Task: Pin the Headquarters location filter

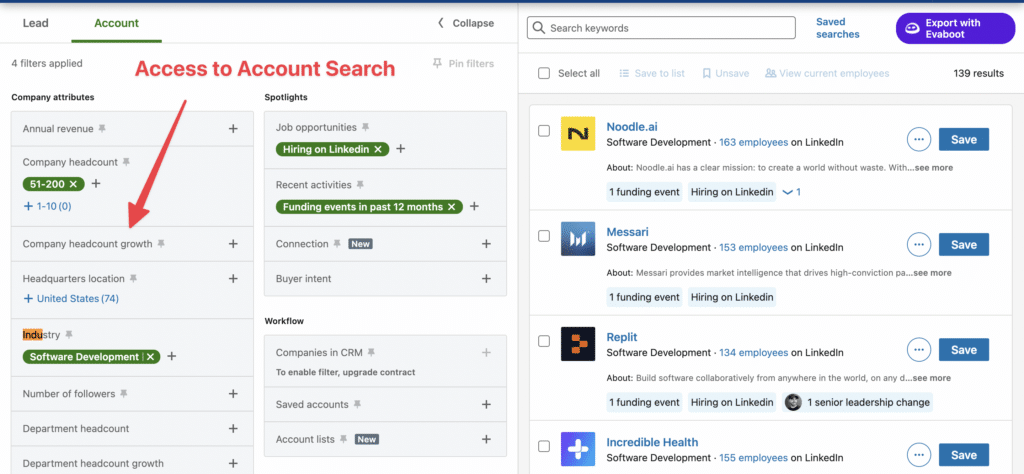Action: 133,279
